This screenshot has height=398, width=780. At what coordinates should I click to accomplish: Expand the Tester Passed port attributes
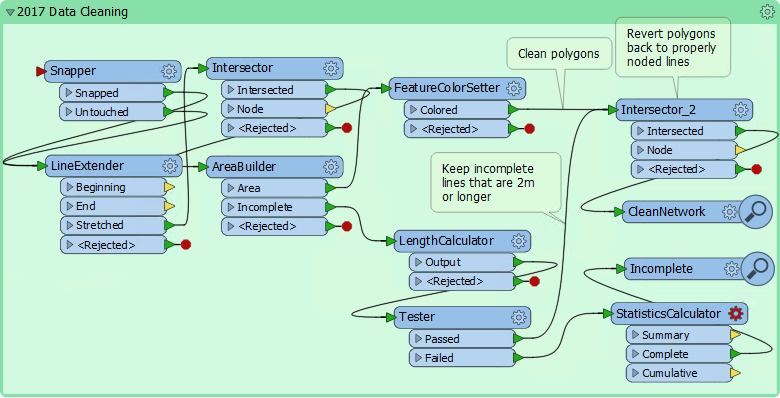[418, 338]
